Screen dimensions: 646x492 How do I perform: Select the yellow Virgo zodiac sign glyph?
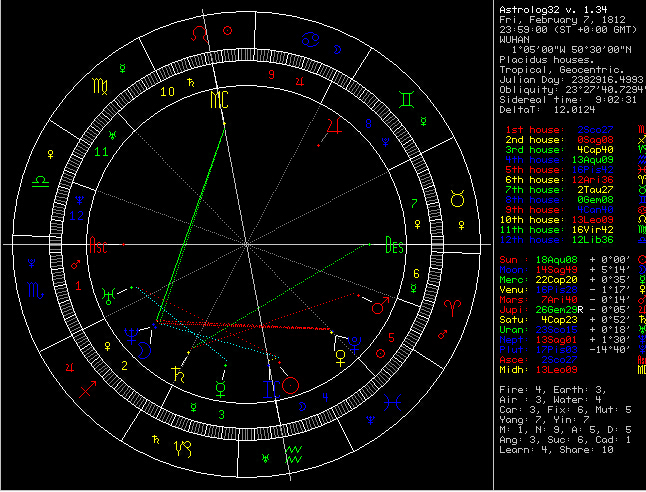(97, 88)
